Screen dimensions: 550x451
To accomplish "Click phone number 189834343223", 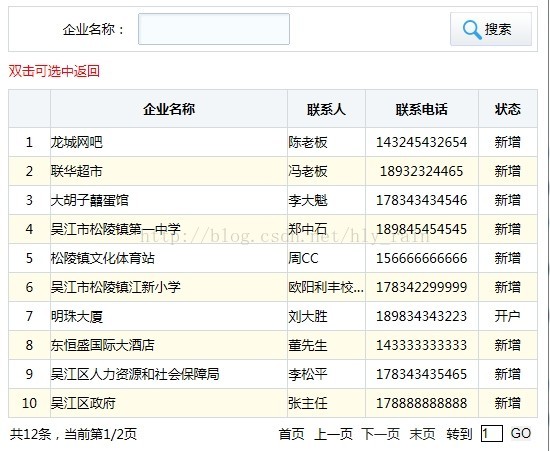I will 422,316.
